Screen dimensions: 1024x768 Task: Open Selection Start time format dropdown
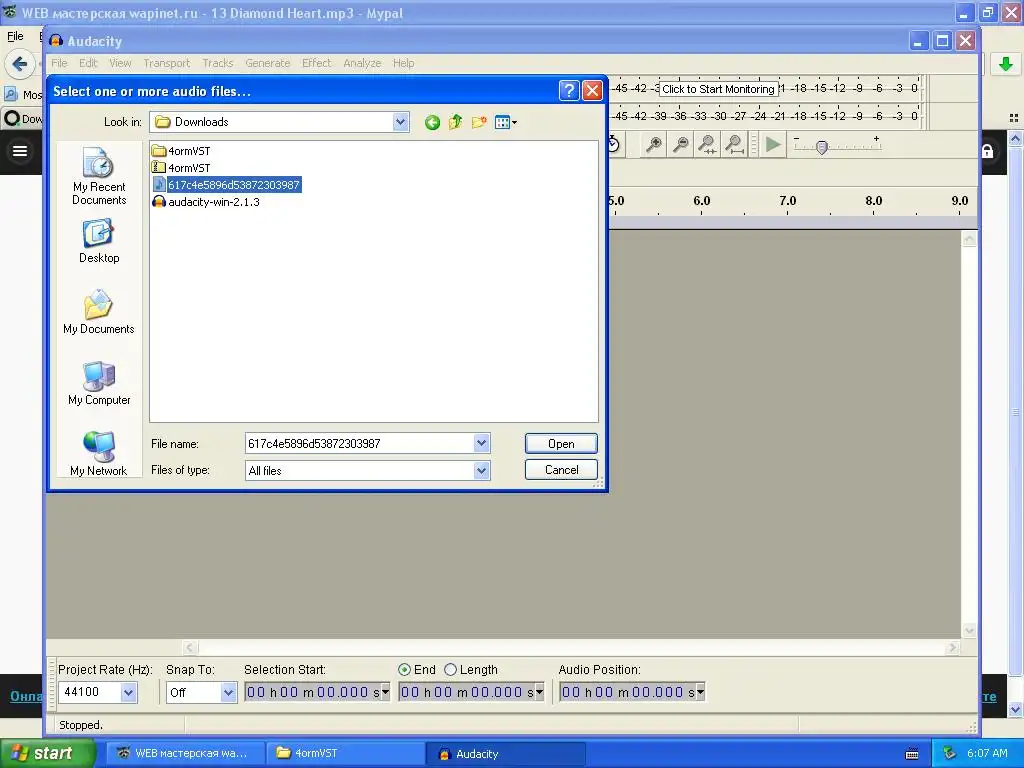[x=385, y=692]
